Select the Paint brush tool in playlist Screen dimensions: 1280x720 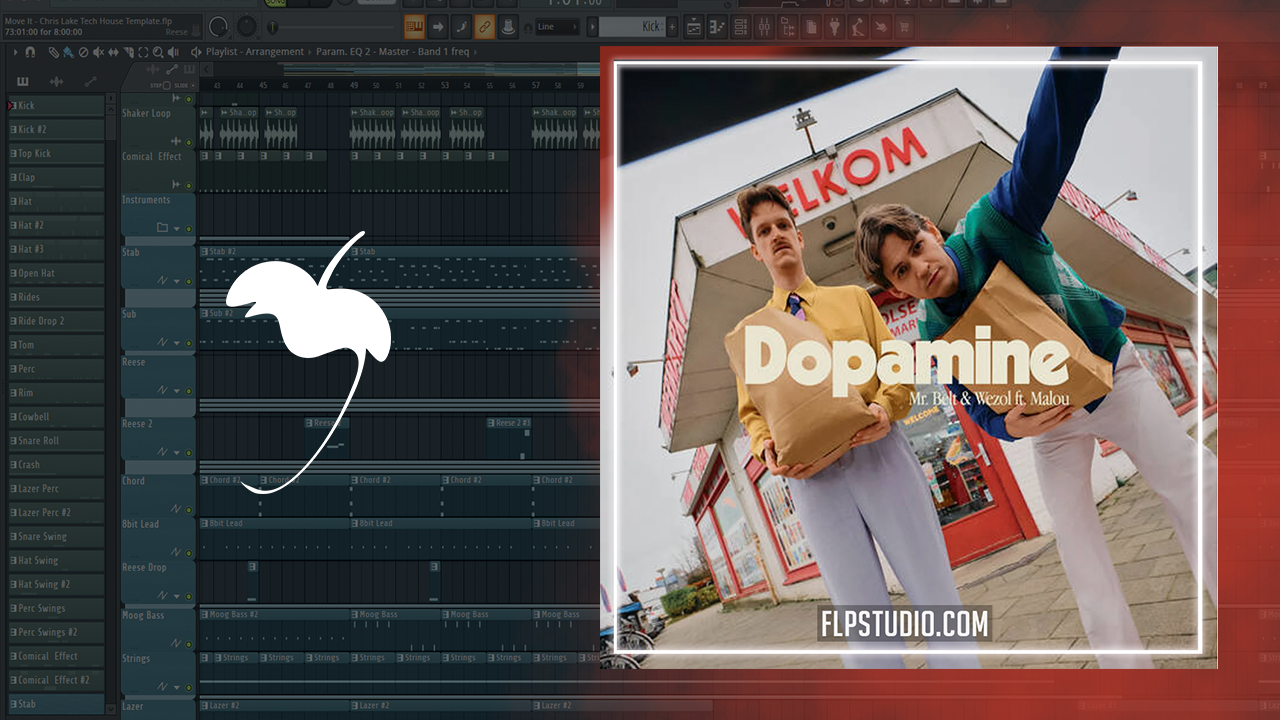coord(68,52)
